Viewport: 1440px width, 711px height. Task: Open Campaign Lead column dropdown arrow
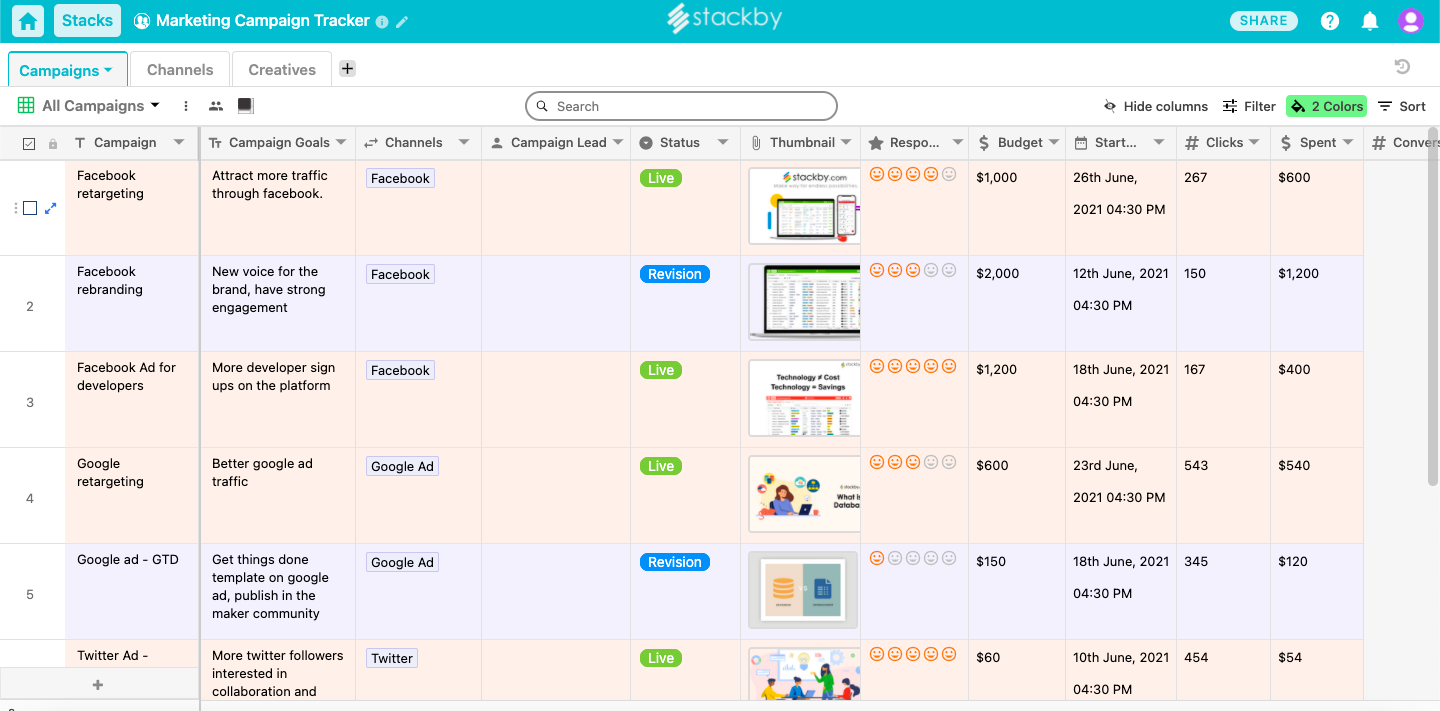[x=618, y=142]
